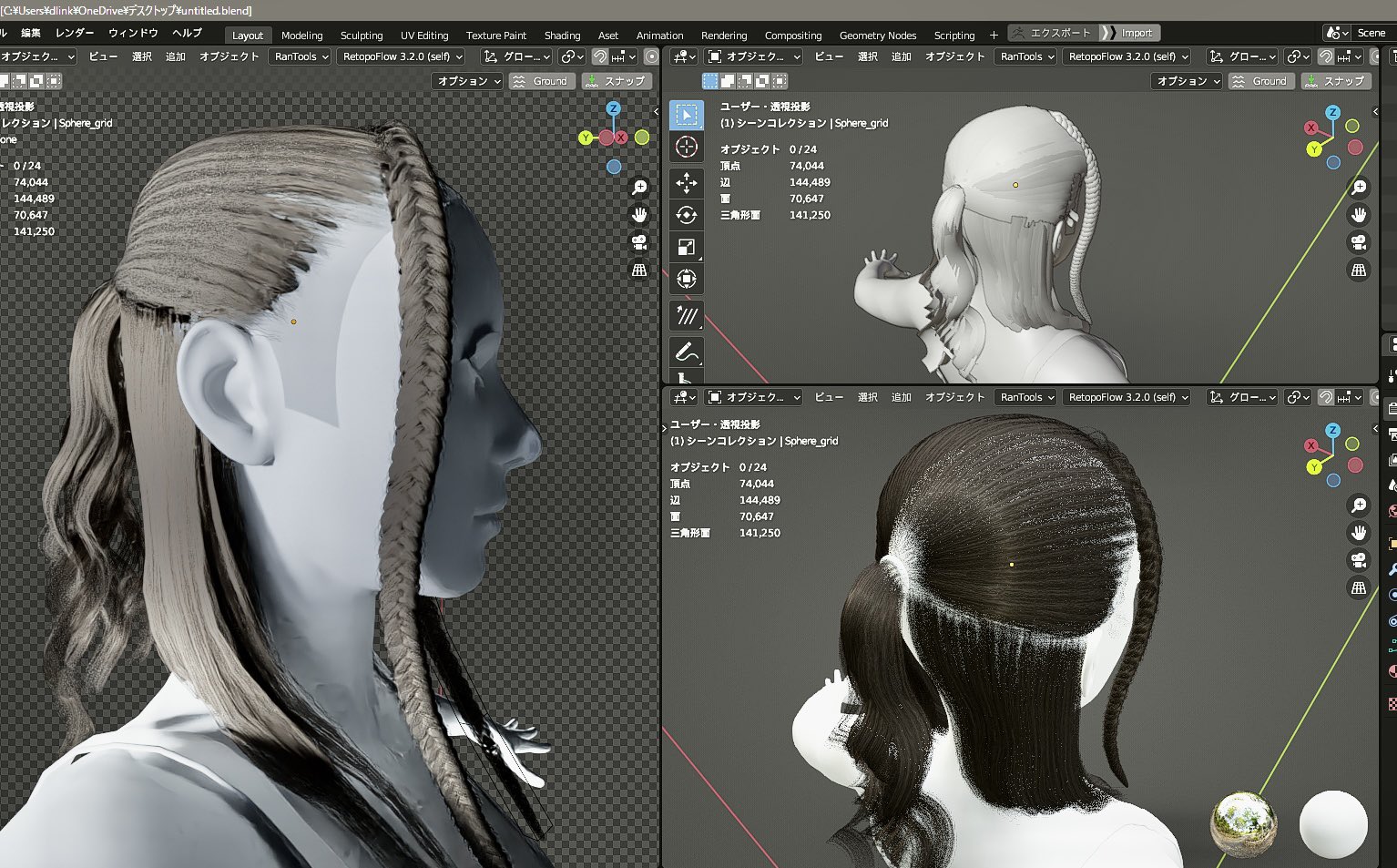
Task: Click the Scene selector field
Action: [1371, 31]
